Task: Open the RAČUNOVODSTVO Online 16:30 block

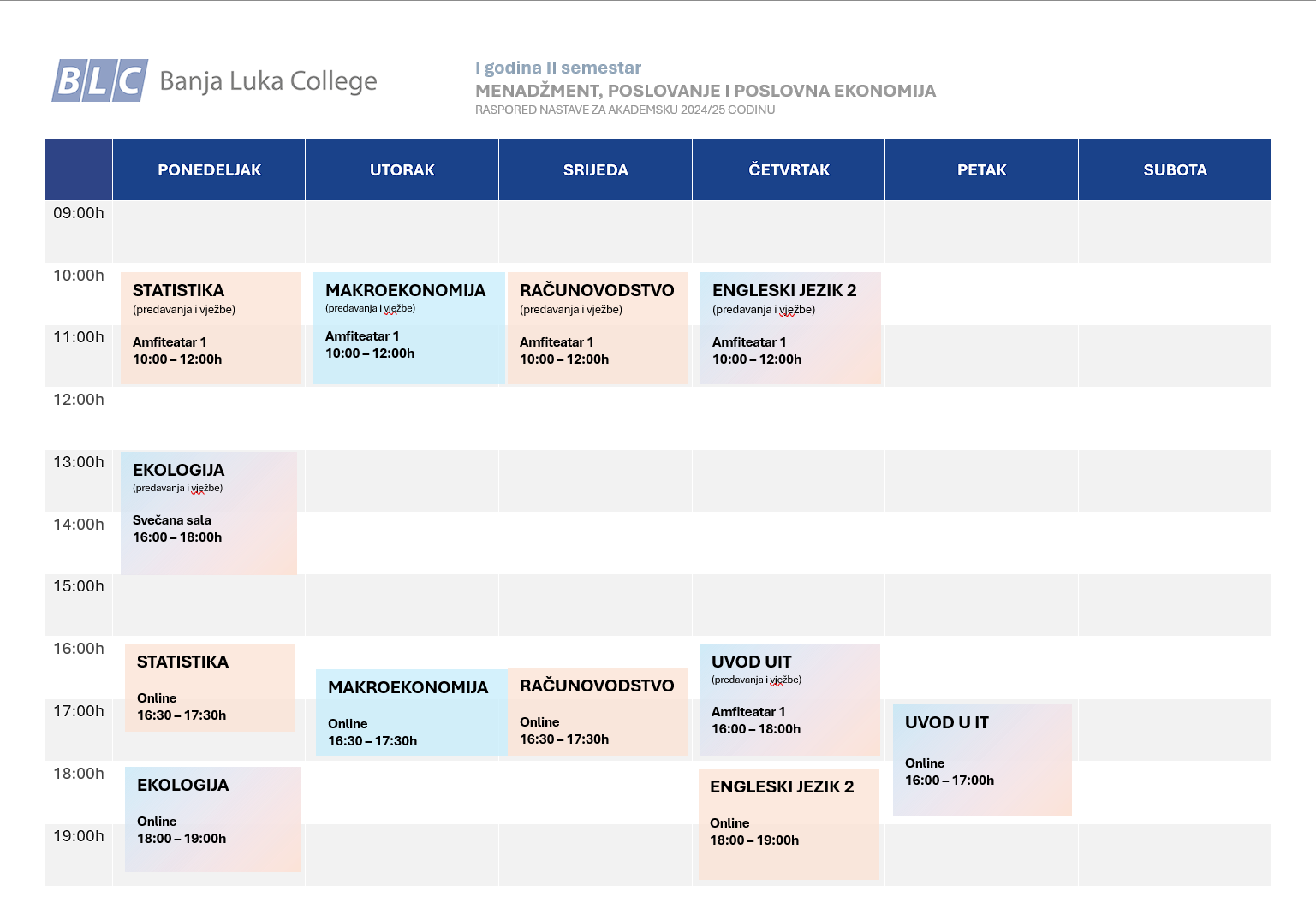Action: pyautogui.click(x=598, y=711)
